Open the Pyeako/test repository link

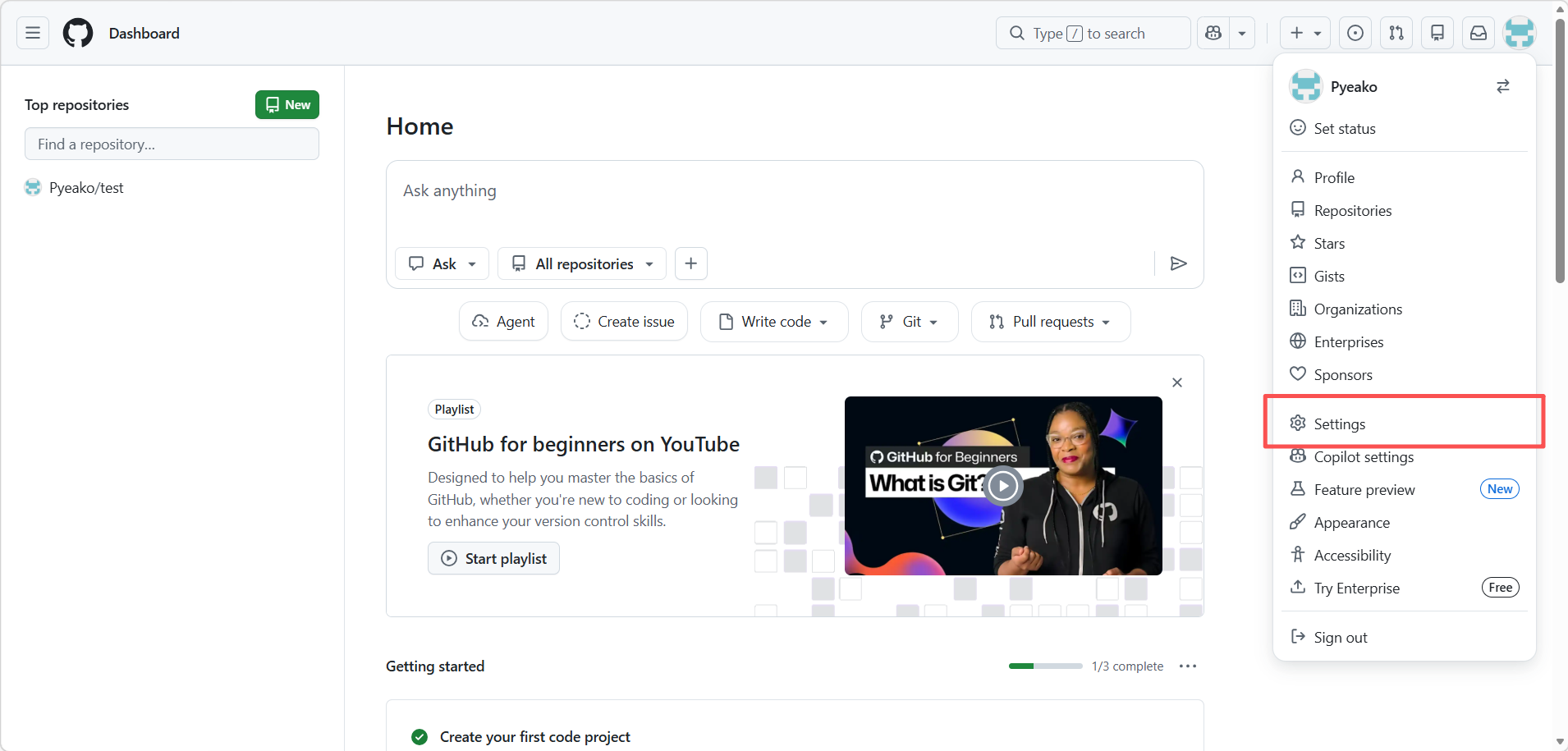pos(86,188)
